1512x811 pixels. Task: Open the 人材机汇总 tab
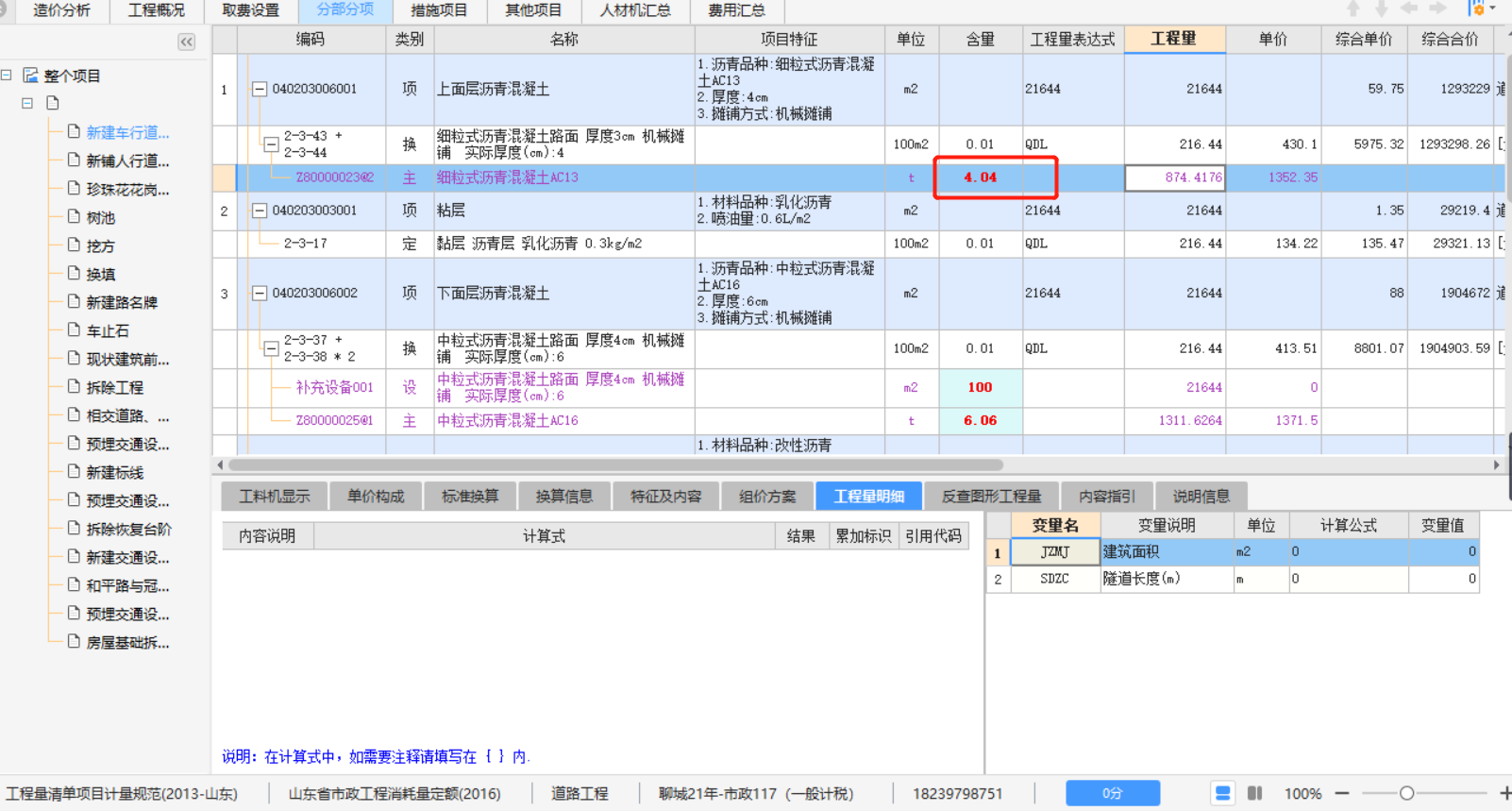pos(635,10)
